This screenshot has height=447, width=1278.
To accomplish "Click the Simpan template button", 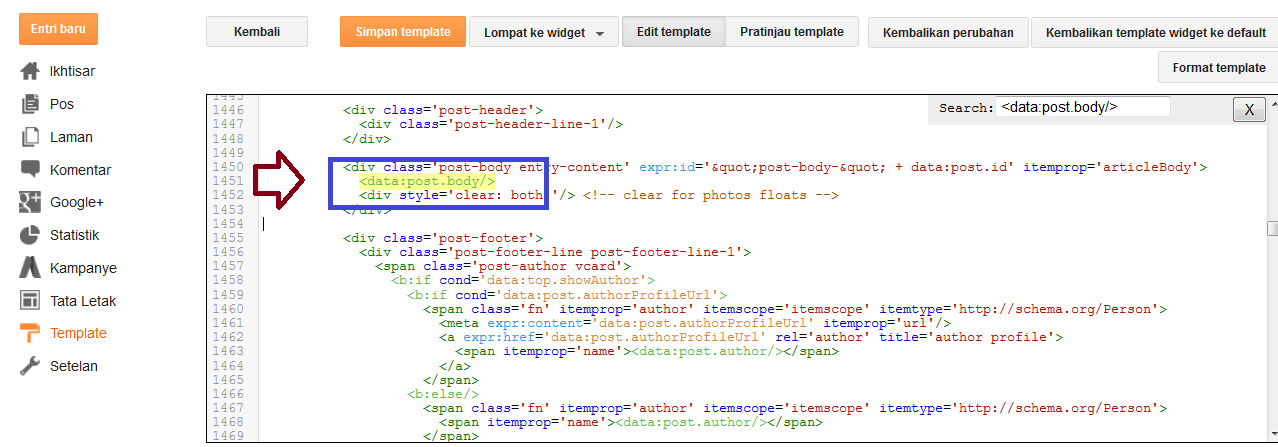I will pos(402,32).
